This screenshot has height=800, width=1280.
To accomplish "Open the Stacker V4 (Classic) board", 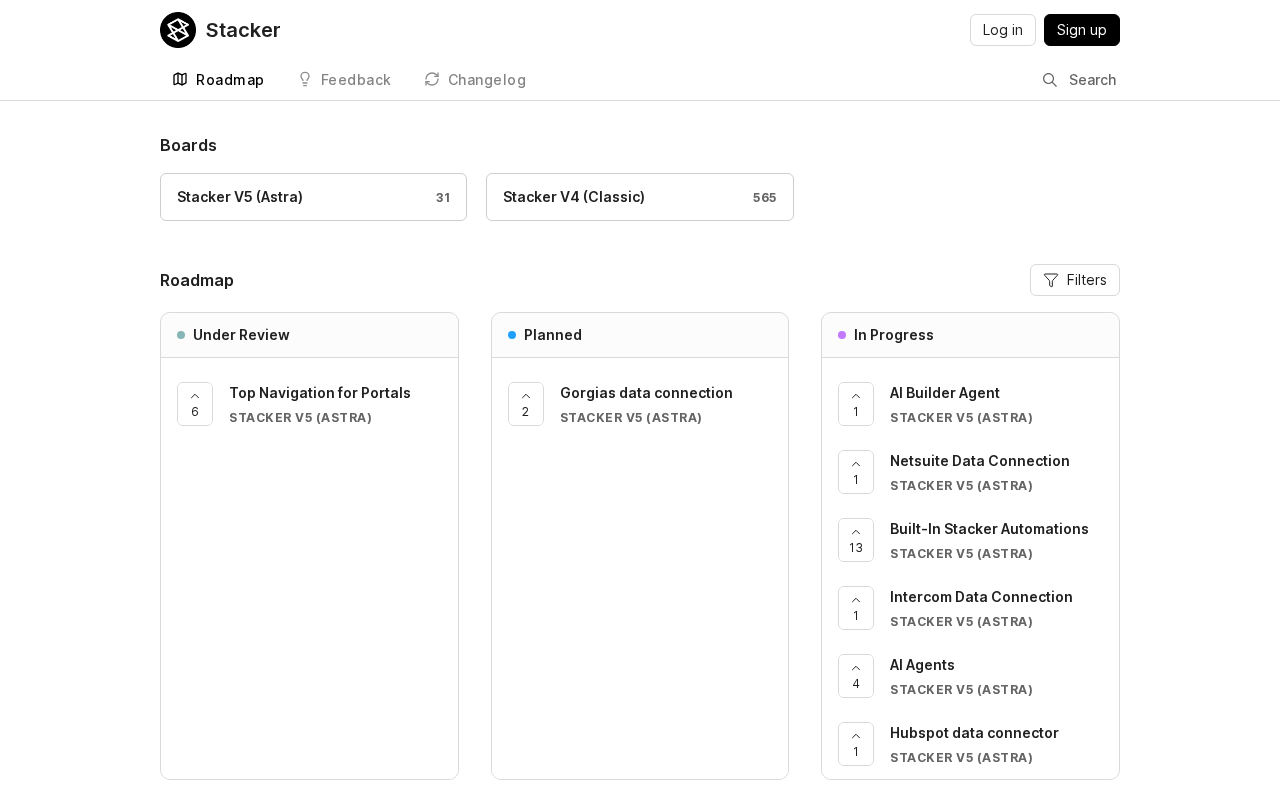I will (640, 197).
